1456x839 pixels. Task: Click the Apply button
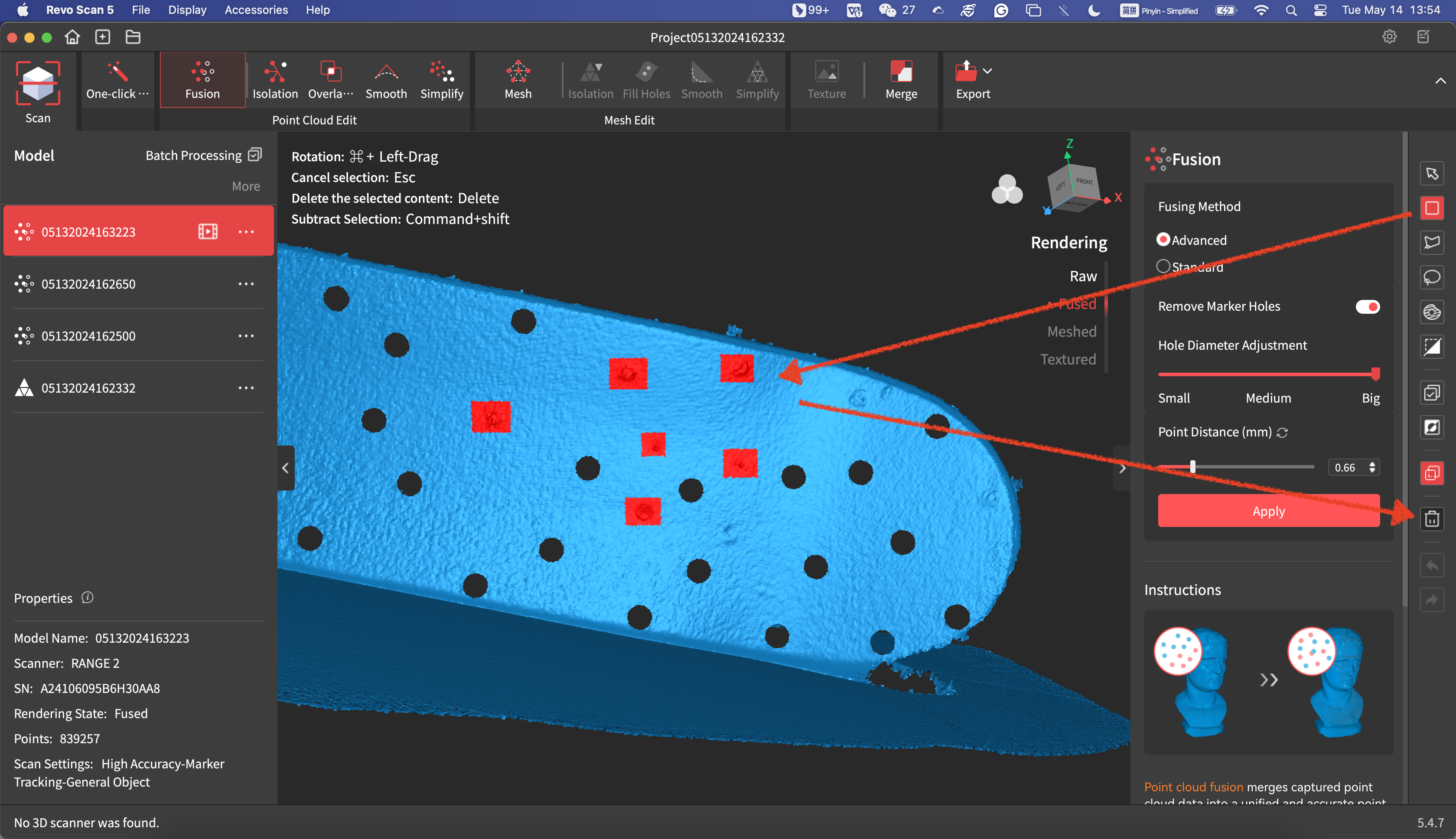click(1268, 511)
